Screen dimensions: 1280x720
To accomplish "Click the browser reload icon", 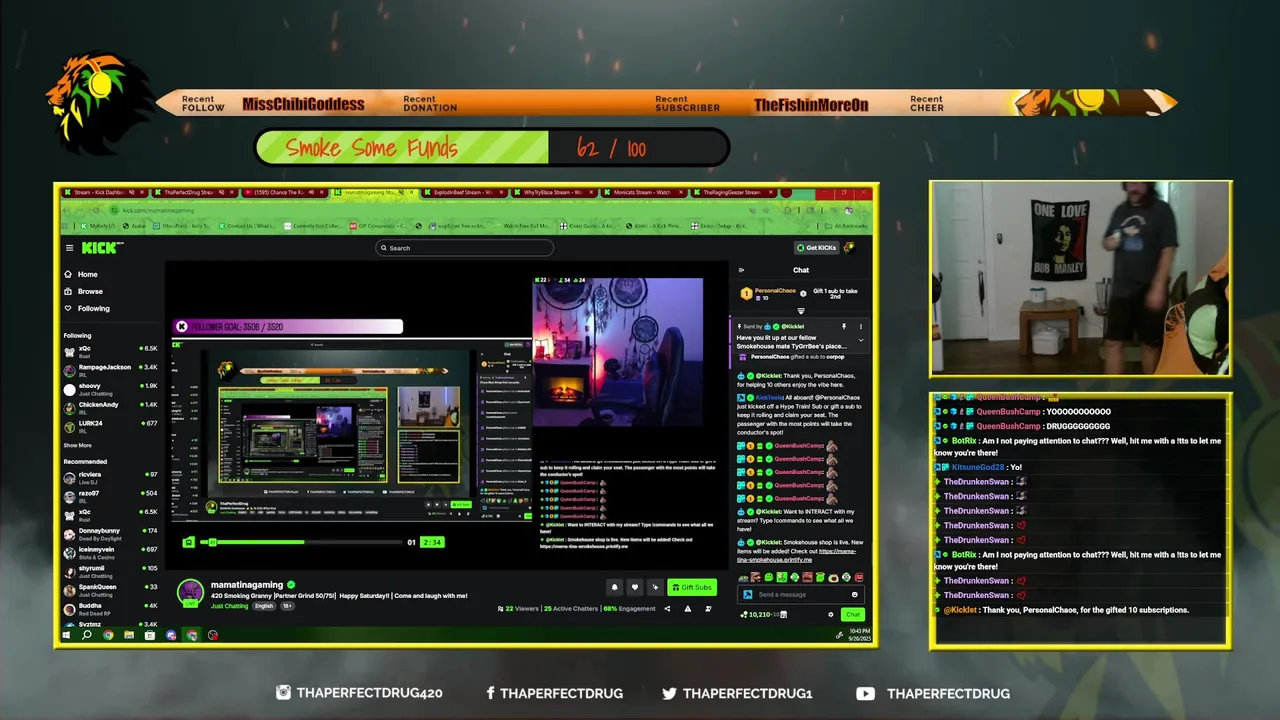I will (x=96, y=210).
